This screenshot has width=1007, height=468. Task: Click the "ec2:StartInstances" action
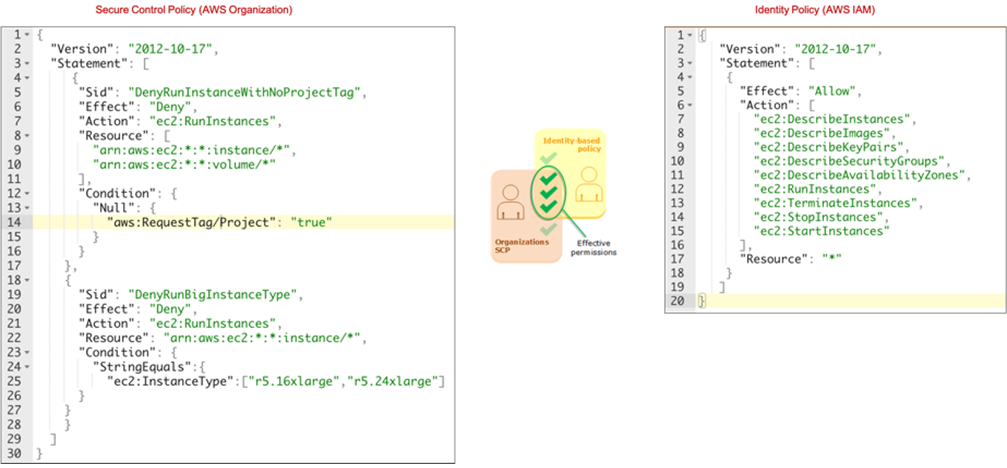(x=823, y=231)
